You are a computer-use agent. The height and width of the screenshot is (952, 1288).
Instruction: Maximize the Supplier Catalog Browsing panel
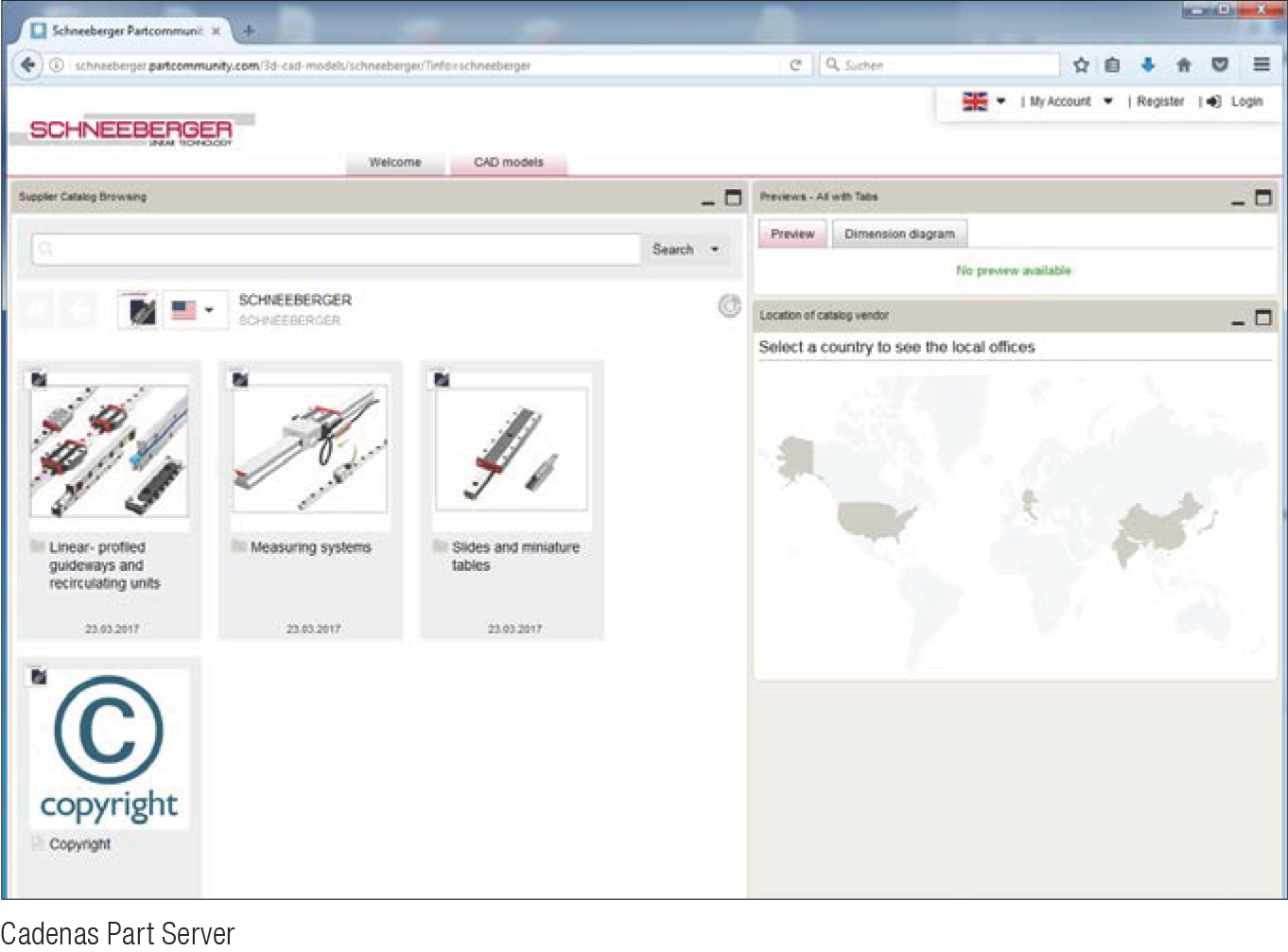[x=733, y=198]
